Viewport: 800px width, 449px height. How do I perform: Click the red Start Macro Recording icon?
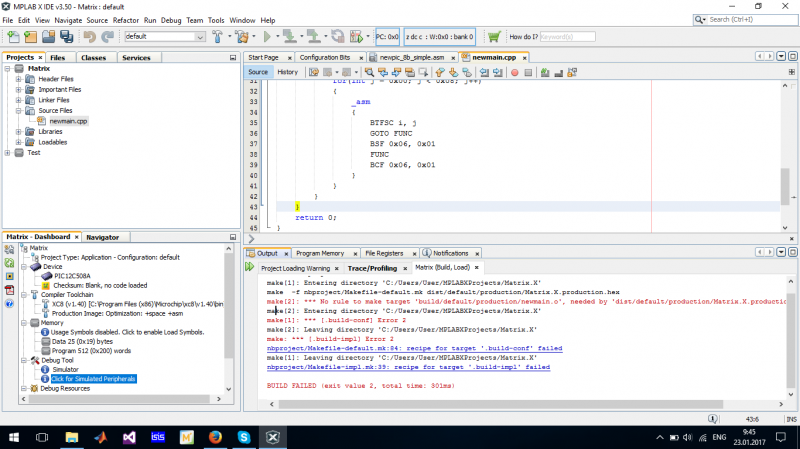(514, 72)
